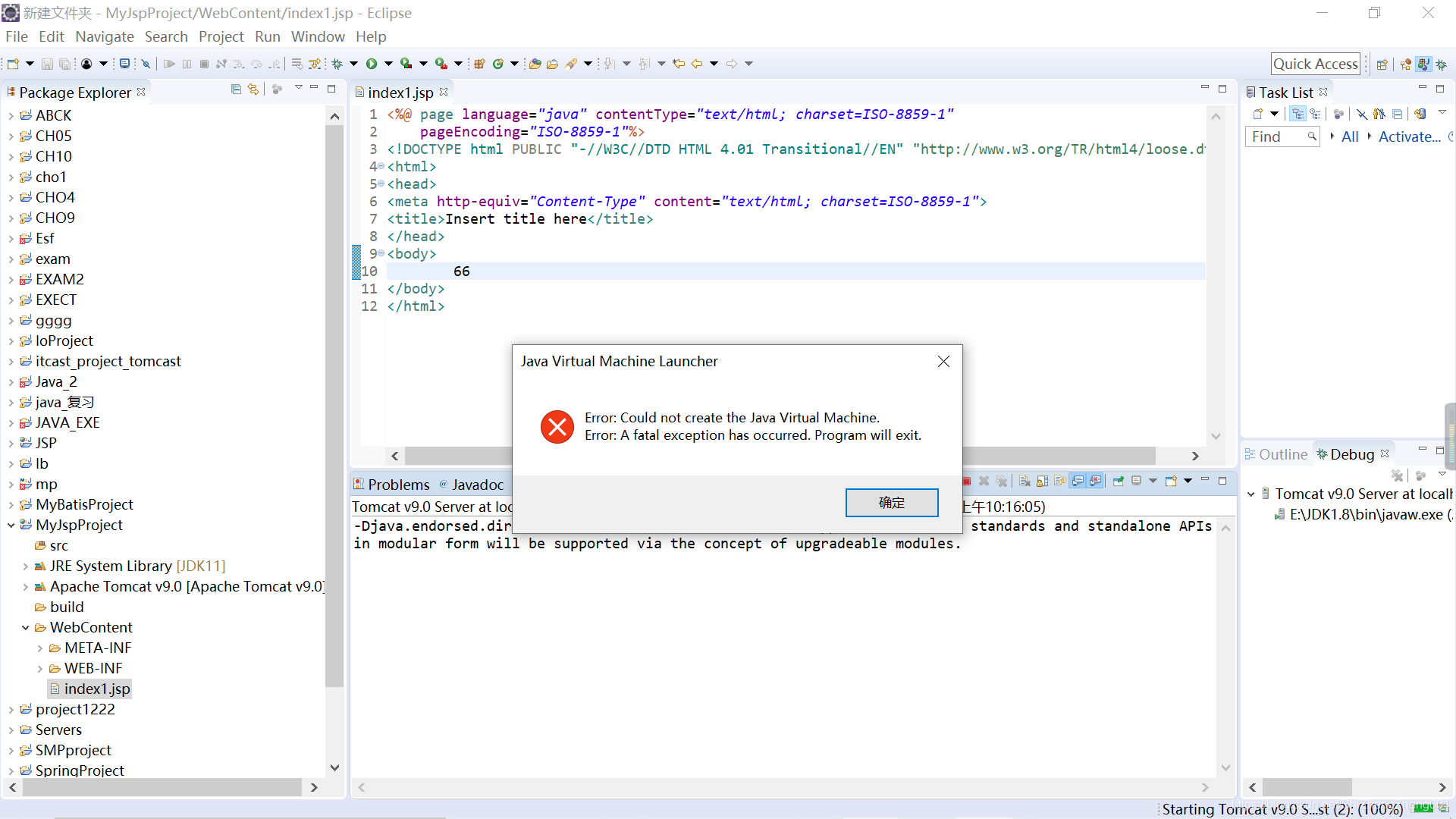Collapse the WebContent folder
Viewport: 1456px width, 819px height.
(x=26, y=627)
